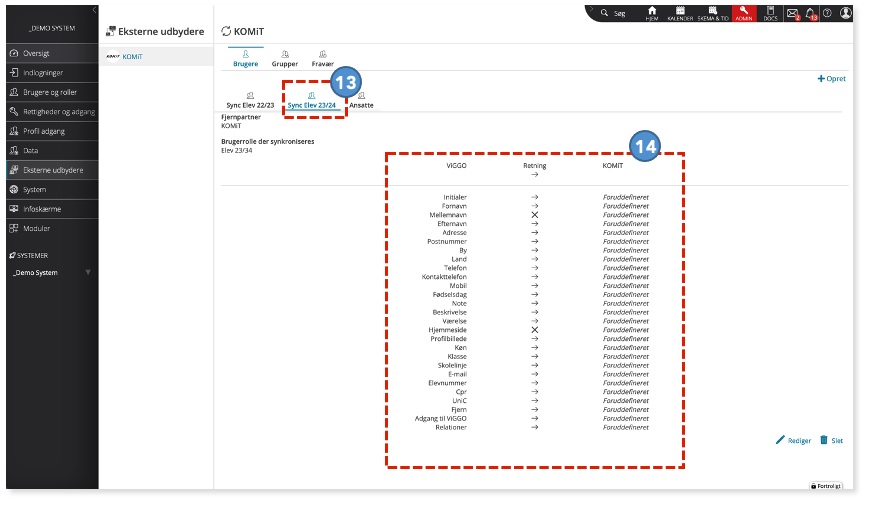Click the SYSTEMER section heading
This screenshot has height=505, width=871.
pyautogui.click(x=32, y=256)
